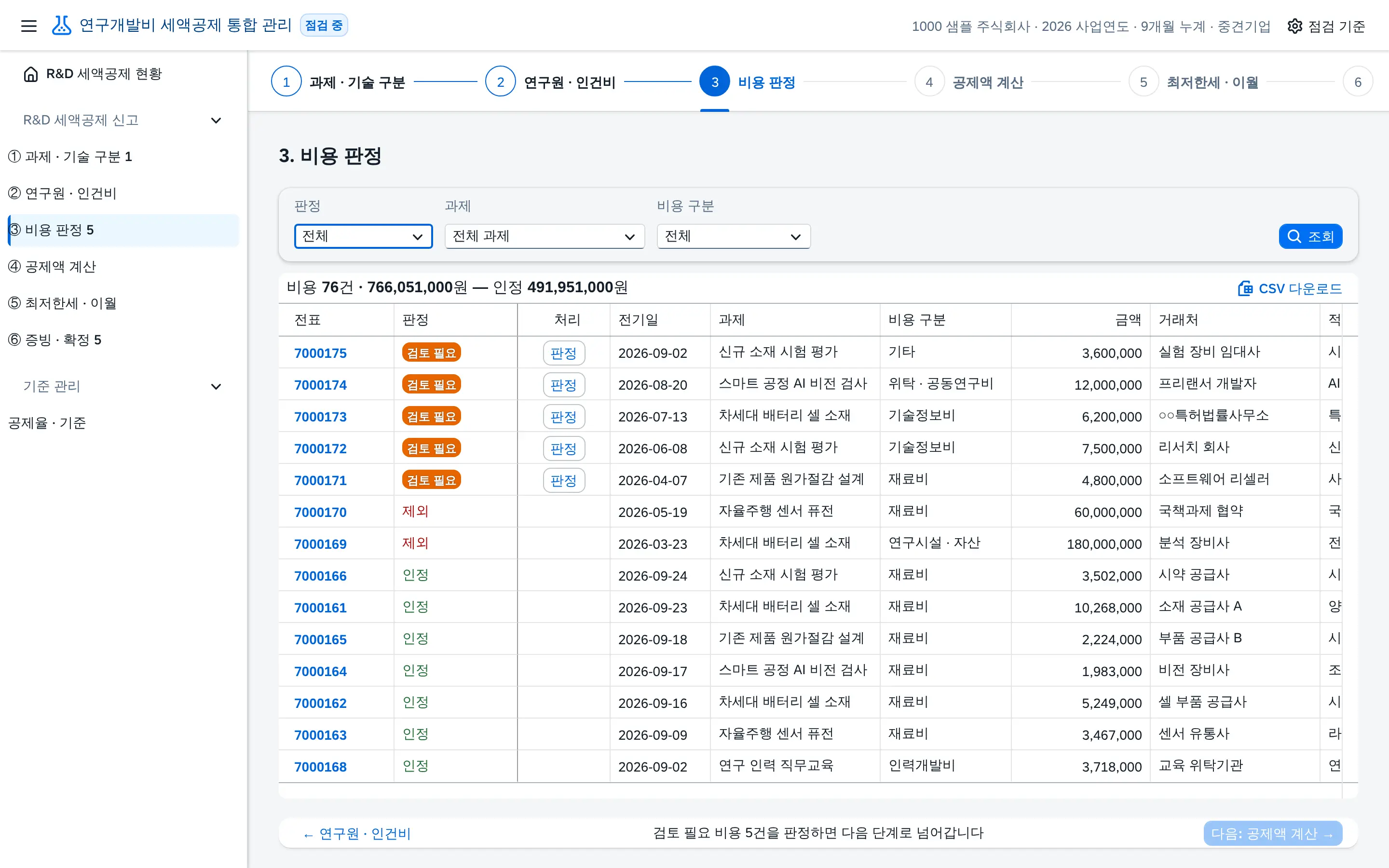
Task: Click the magnifier icon in 조회 button
Action: [x=1294, y=236]
